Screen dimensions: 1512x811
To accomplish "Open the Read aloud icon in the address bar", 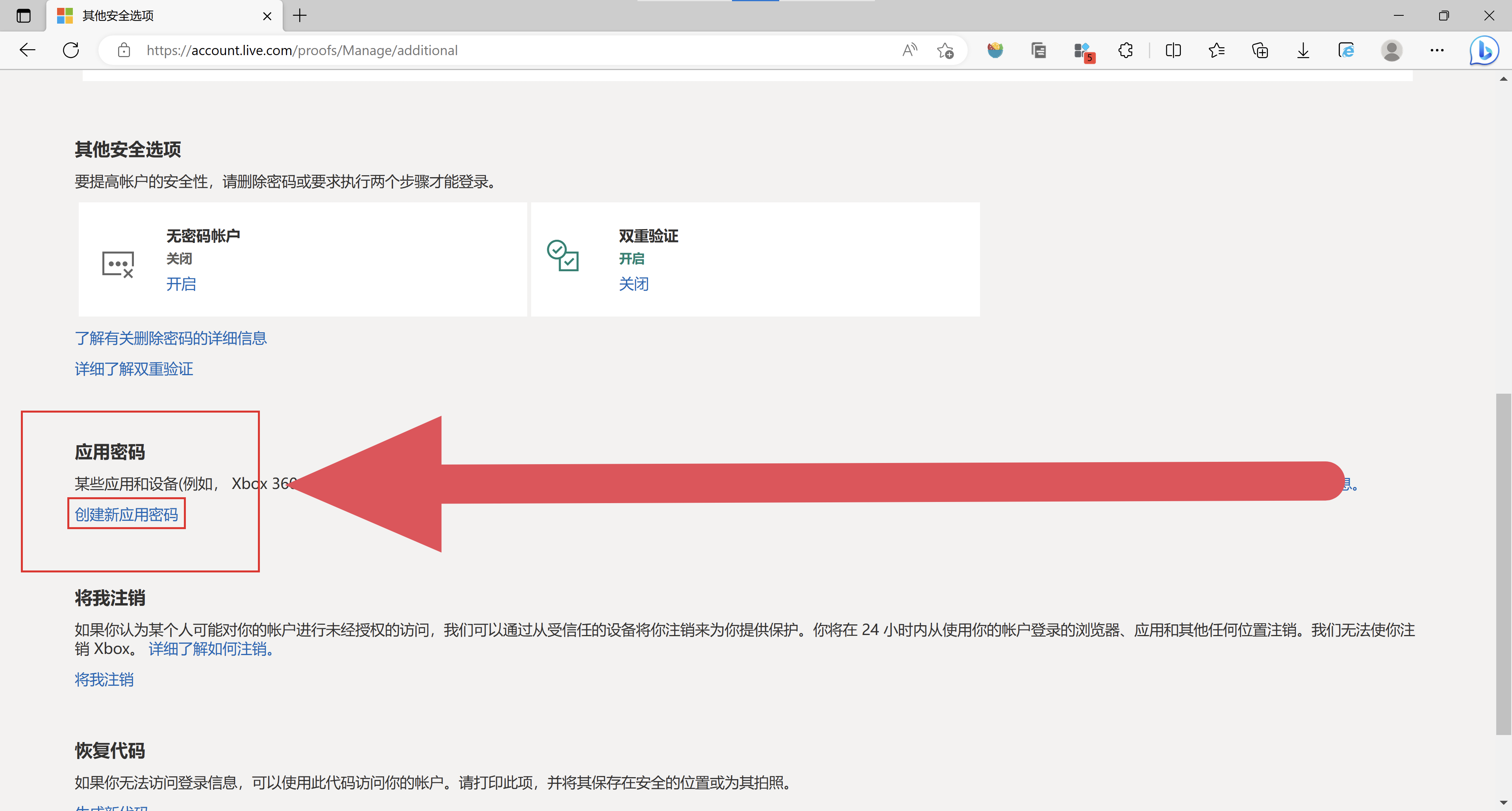I will tap(909, 50).
